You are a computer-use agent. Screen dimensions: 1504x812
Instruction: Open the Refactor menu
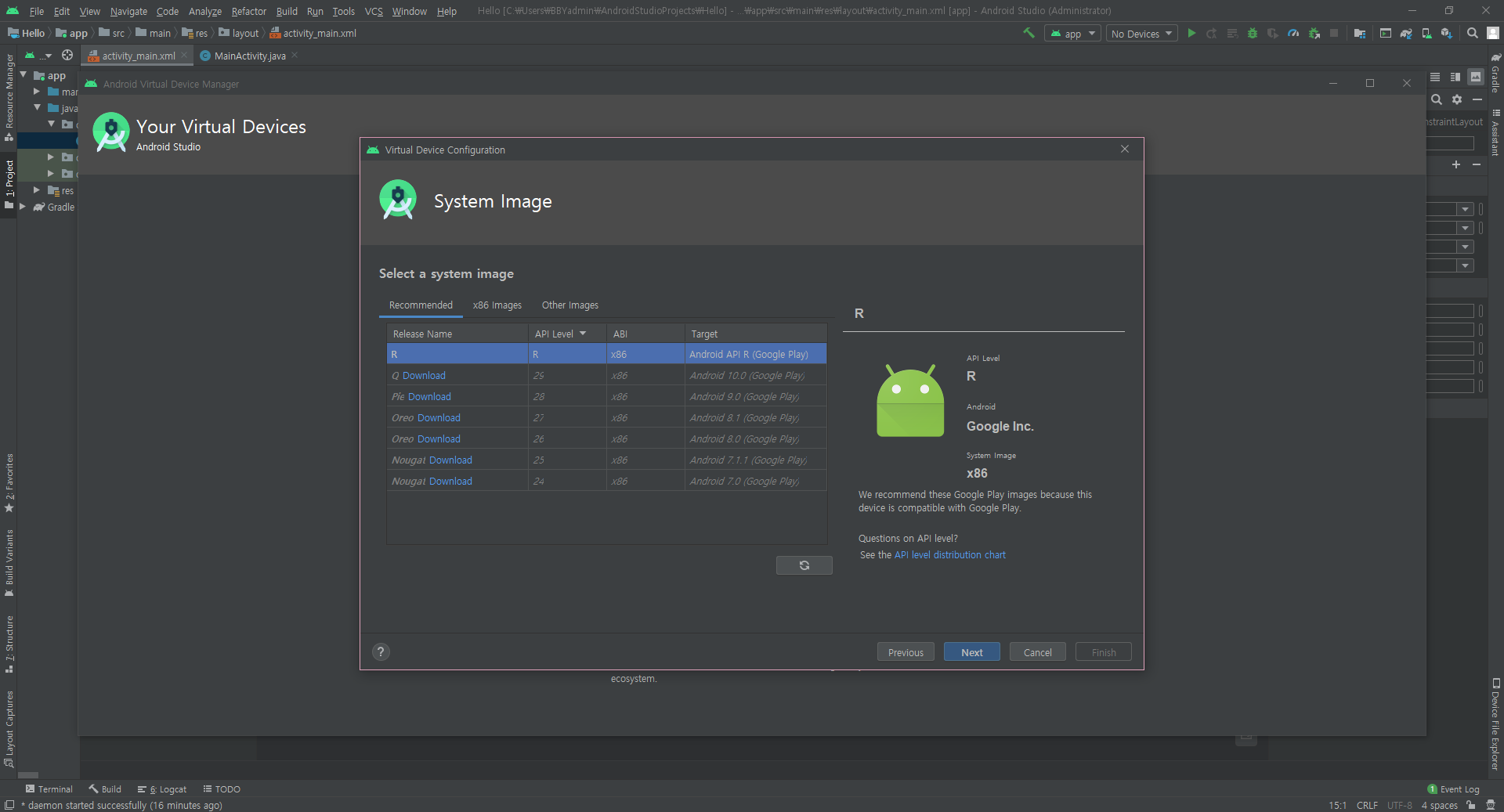tap(249, 11)
